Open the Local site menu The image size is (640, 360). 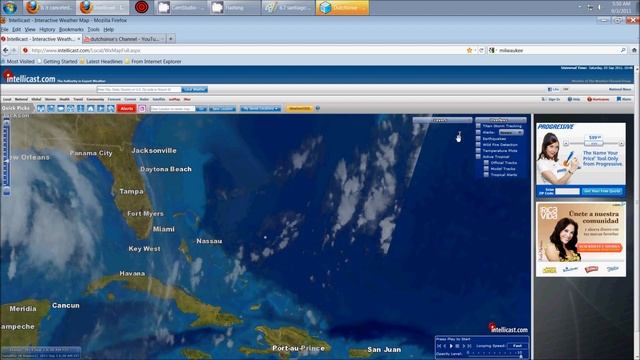tap(7, 99)
